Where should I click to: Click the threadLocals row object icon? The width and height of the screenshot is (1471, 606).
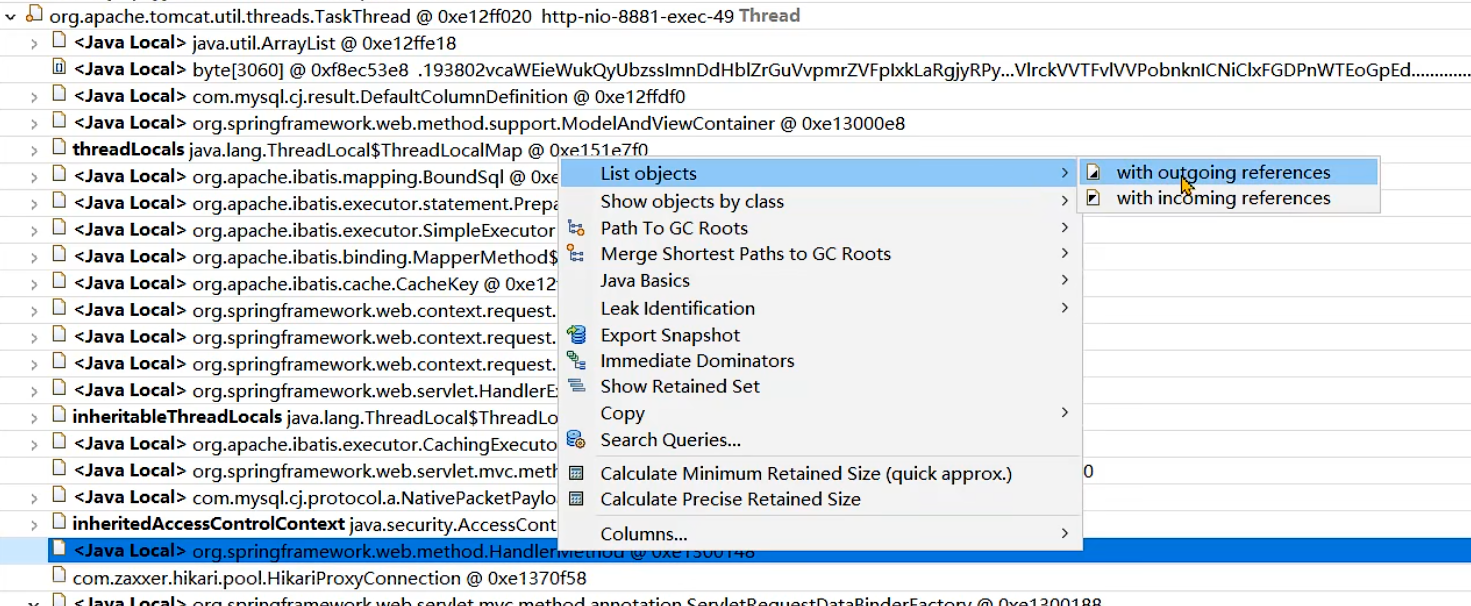(59, 149)
